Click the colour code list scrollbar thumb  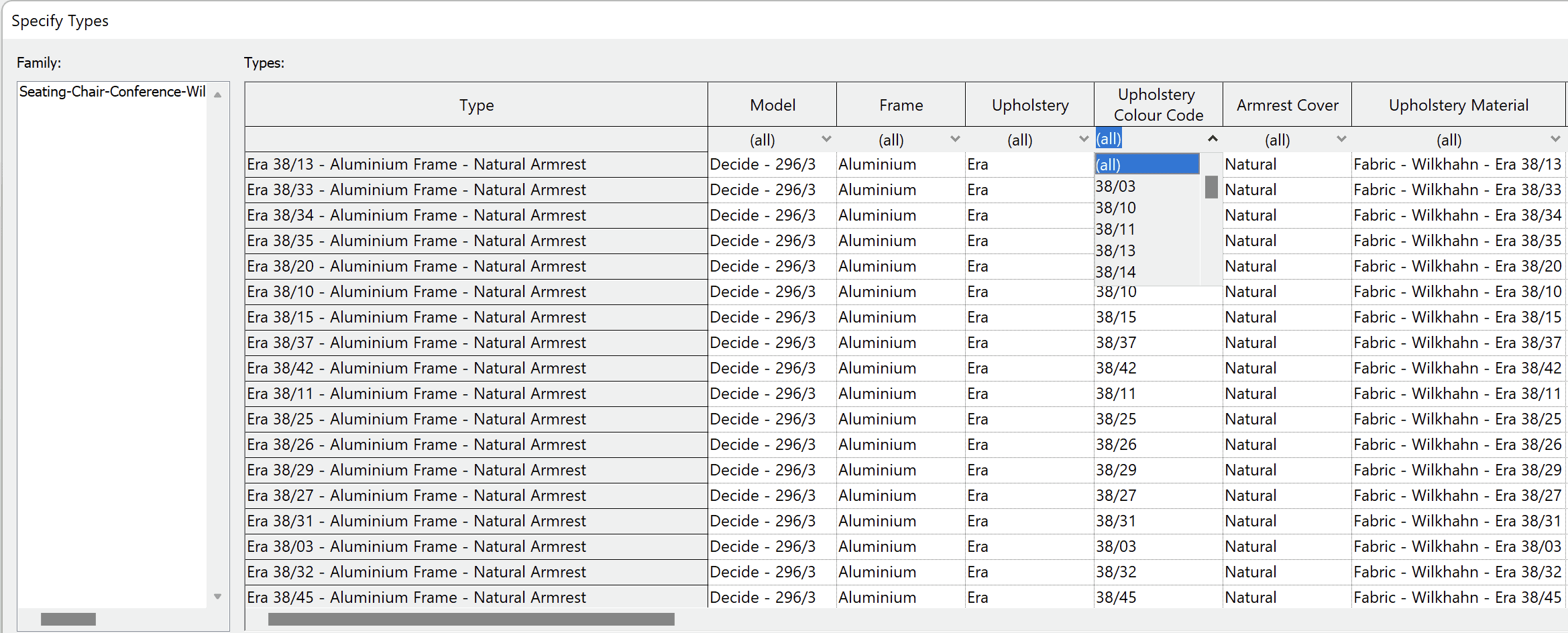click(x=1211, y=188)
